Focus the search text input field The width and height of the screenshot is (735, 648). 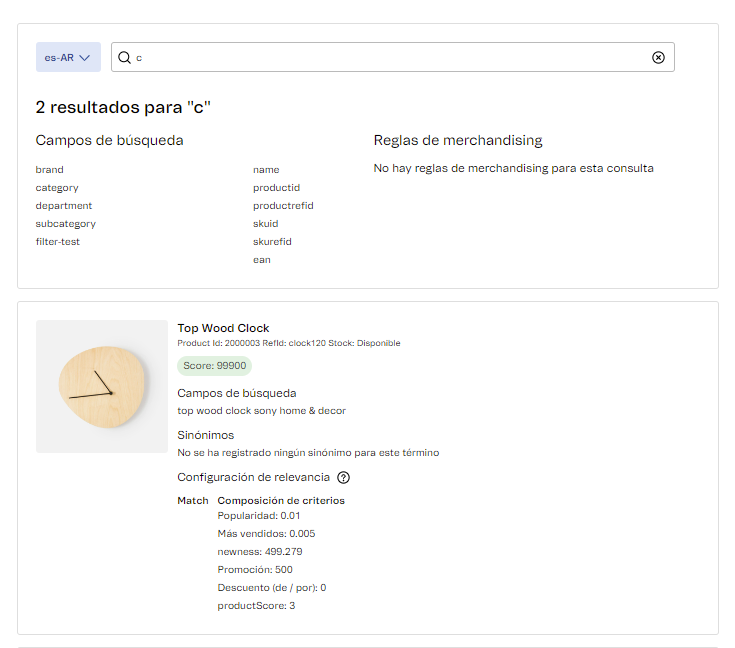pyautogui.click(x=390, y=58)
